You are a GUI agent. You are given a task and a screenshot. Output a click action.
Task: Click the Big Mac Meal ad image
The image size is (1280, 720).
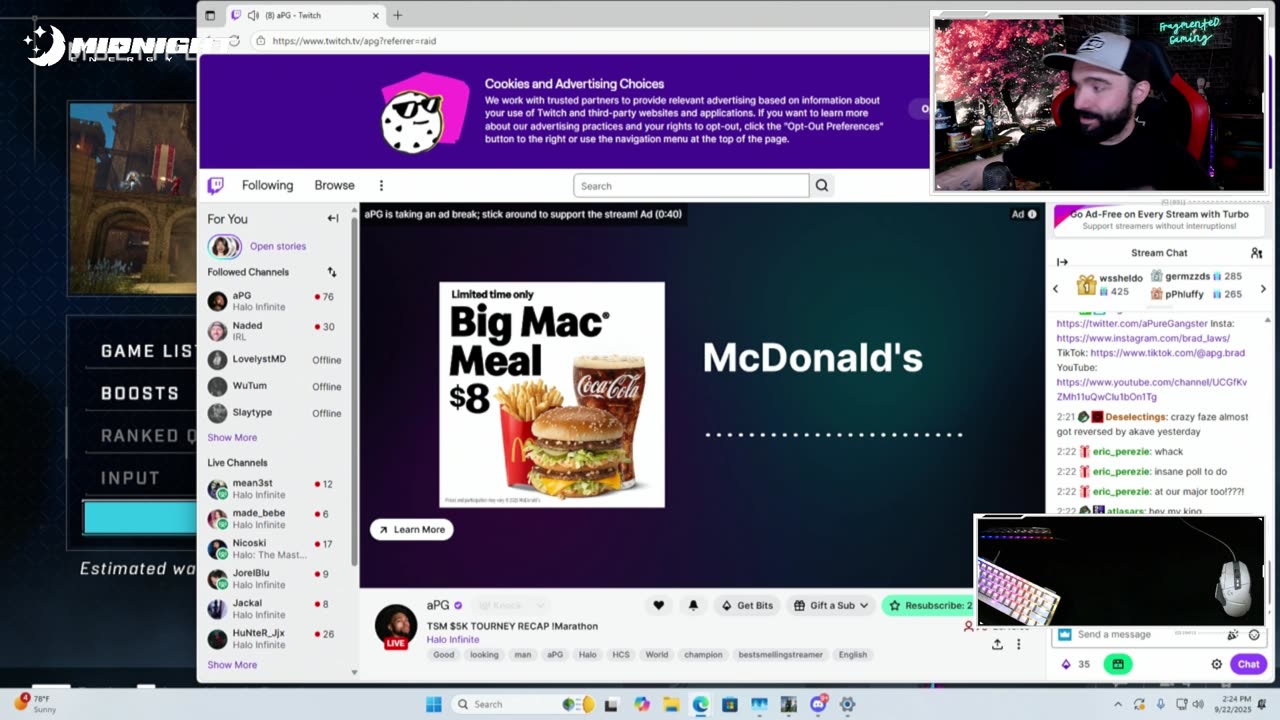[552, 394]
